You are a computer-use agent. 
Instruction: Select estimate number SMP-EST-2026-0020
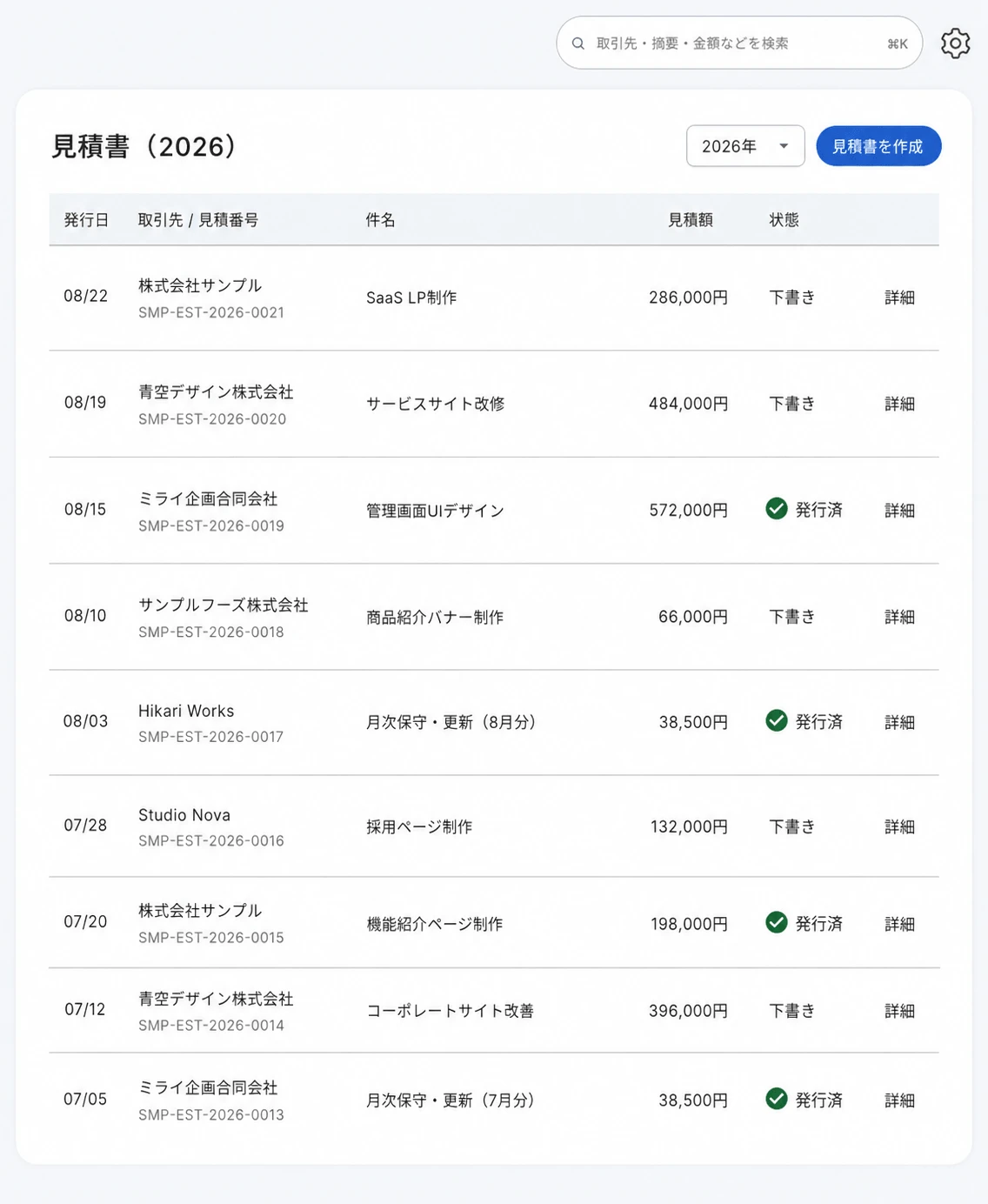212,418
